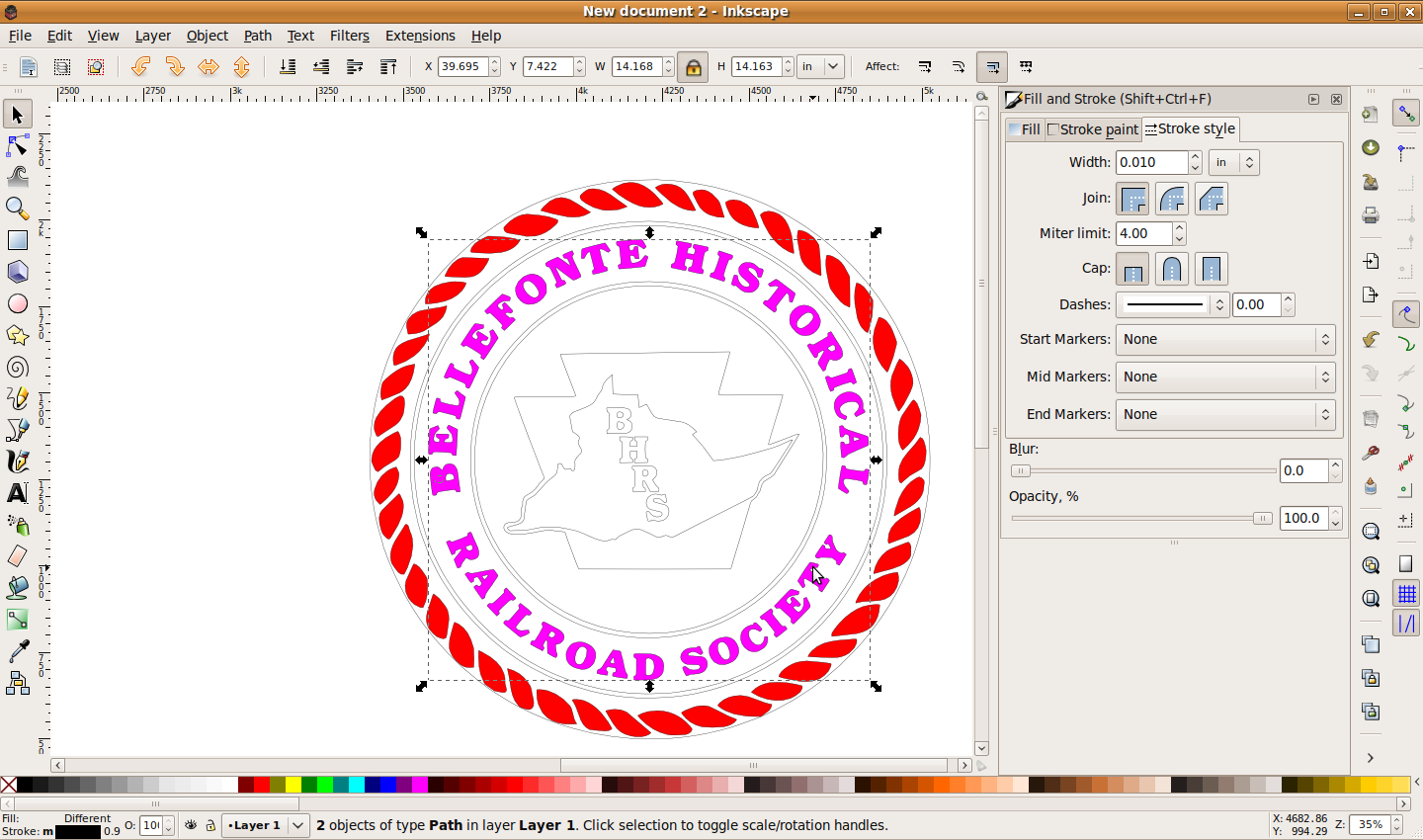Pick the Pencil freehand tool
Image resolution: width=1423 pixels, height=840 pixels.
coord(18,398)
